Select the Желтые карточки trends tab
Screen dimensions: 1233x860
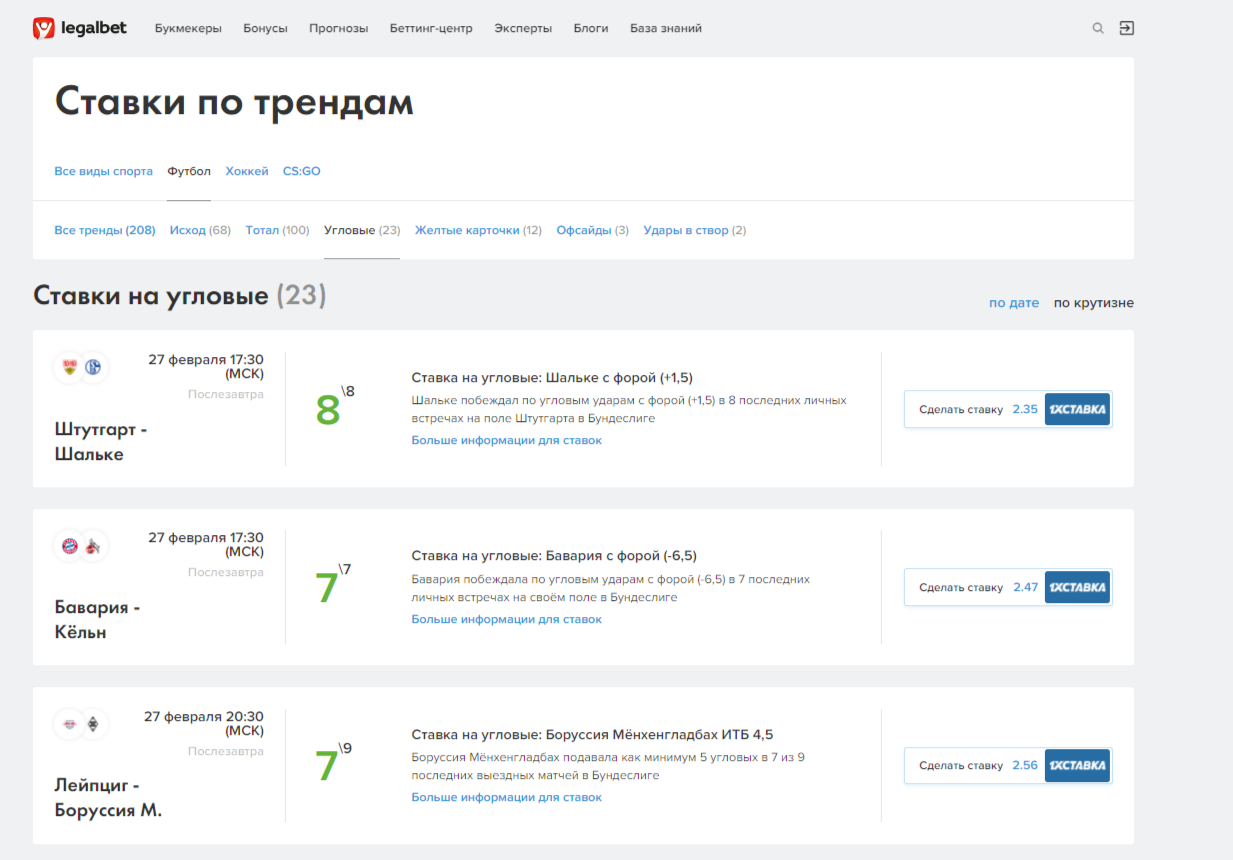click(x=467, y=230)
